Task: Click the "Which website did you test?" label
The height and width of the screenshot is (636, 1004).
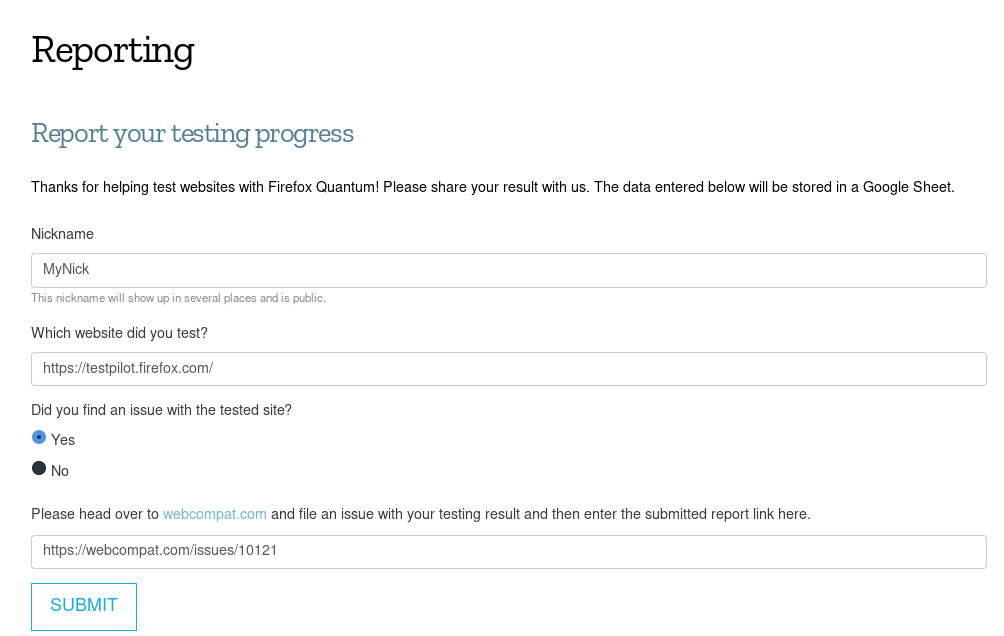Action: click(119, 332)
